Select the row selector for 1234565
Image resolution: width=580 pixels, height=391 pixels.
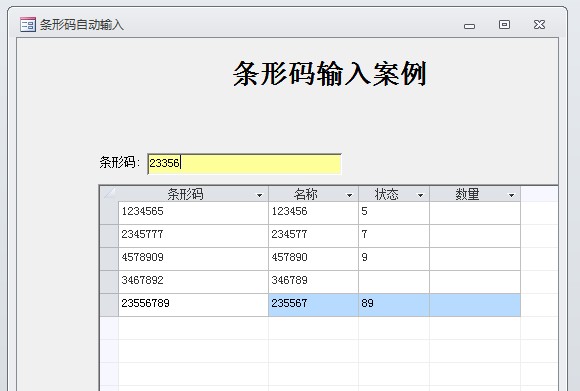point(109,213)
